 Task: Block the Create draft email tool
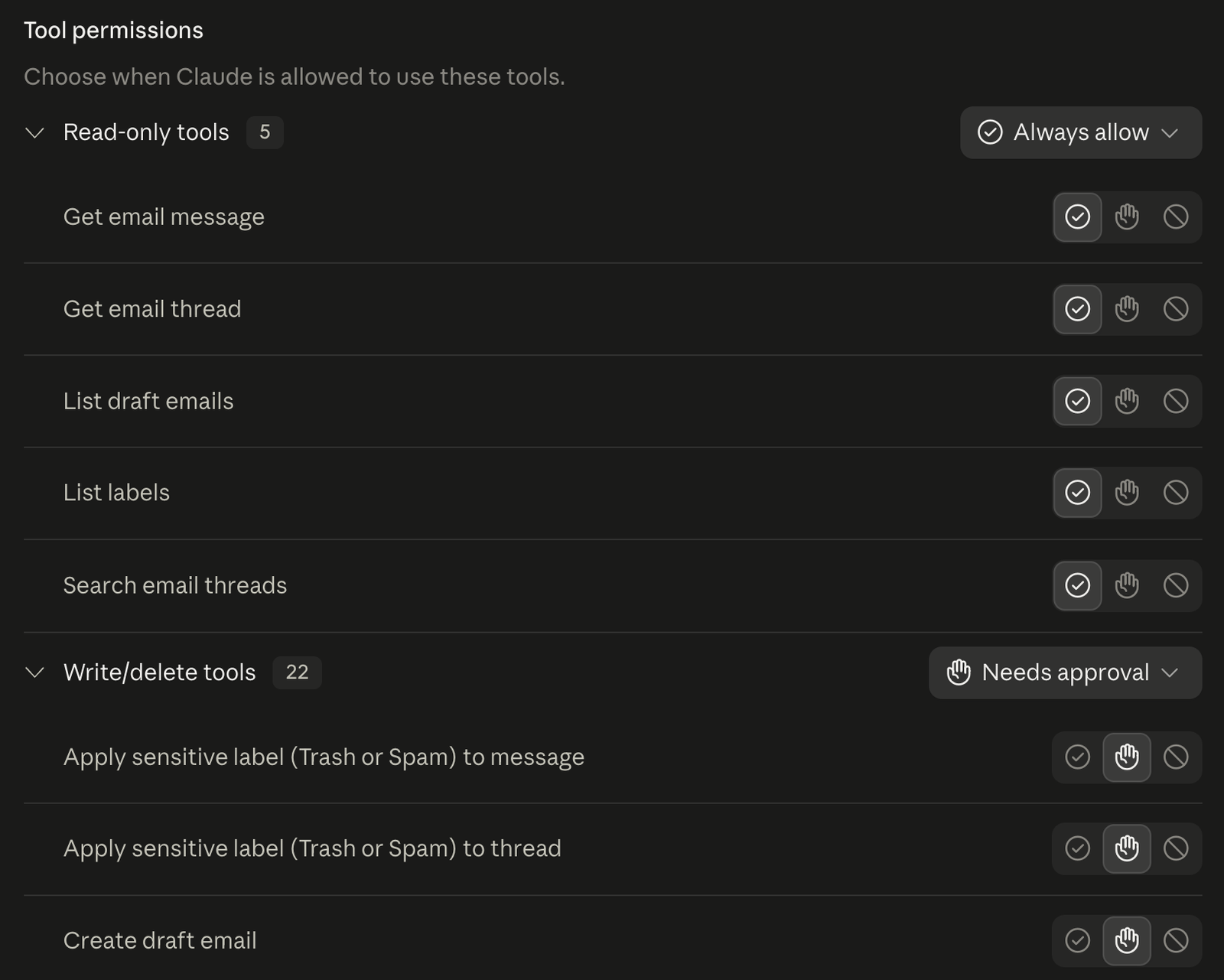pos(1176,940)
